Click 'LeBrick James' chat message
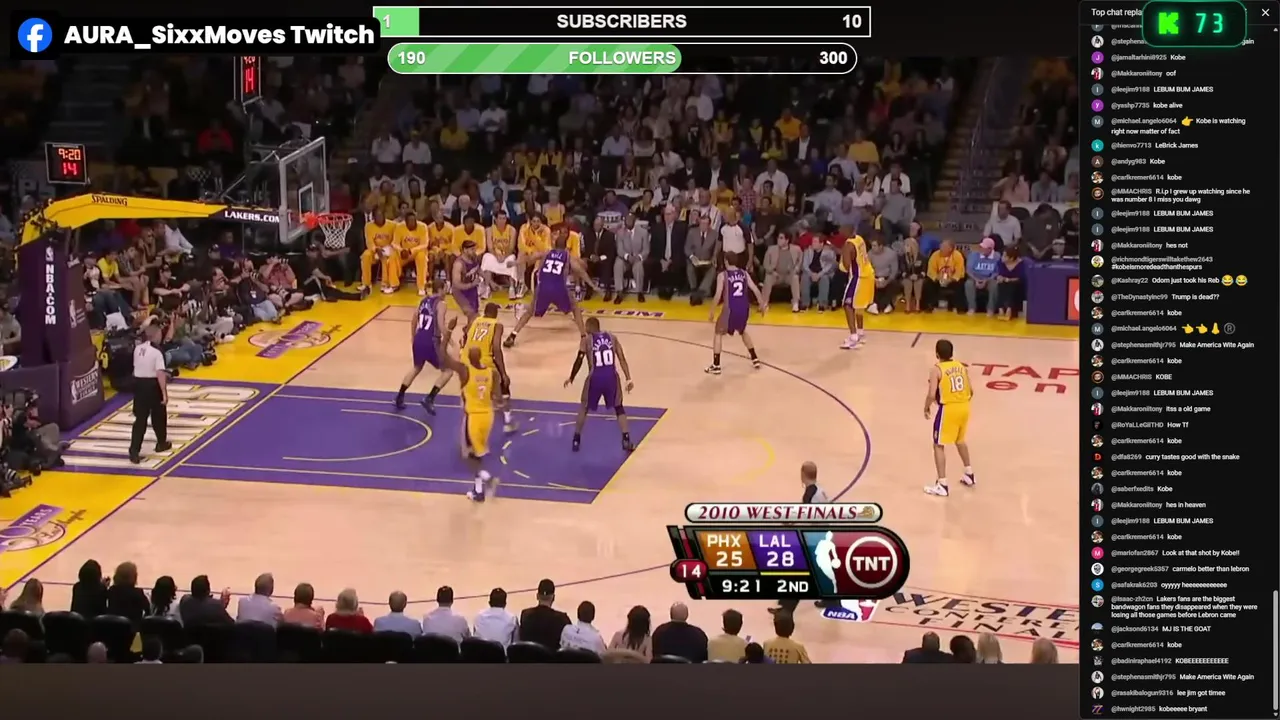Viewport: 1280px width, 720px height. tap(1176, 145)
